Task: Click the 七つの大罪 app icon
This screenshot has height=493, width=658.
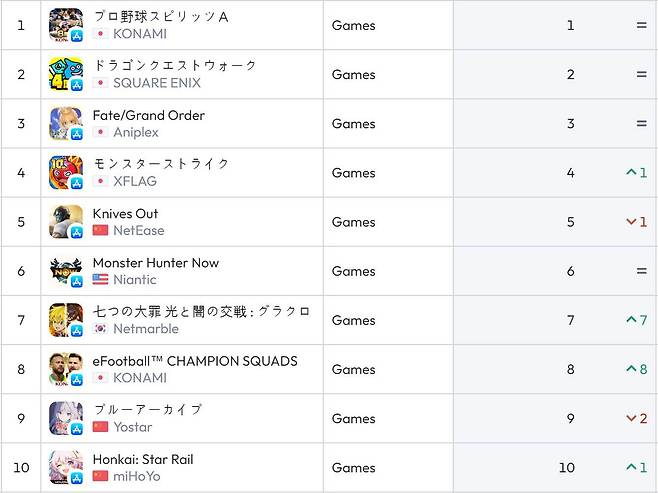Action: click(x=66, y=320)
